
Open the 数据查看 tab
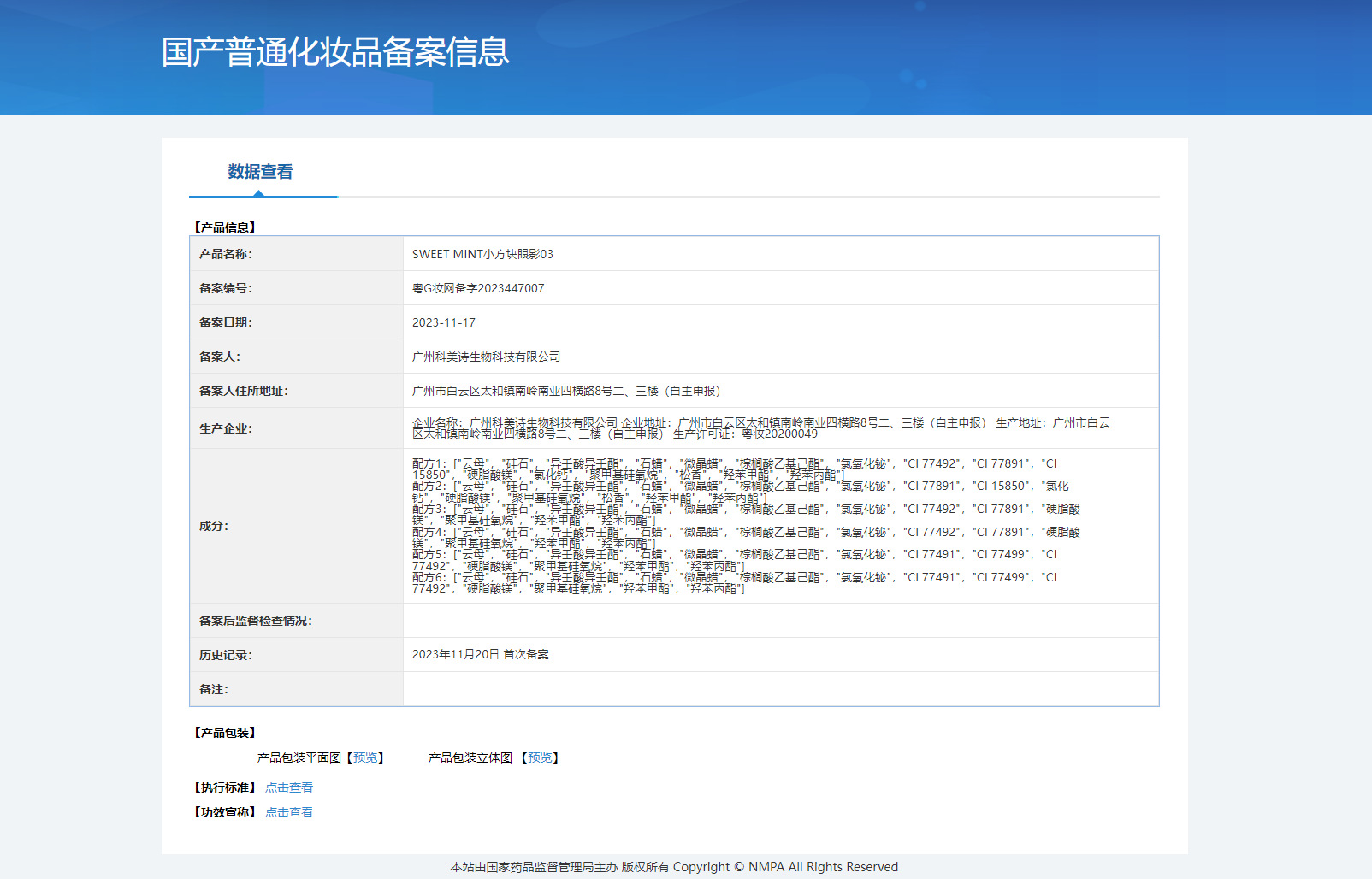click(260, 172)
